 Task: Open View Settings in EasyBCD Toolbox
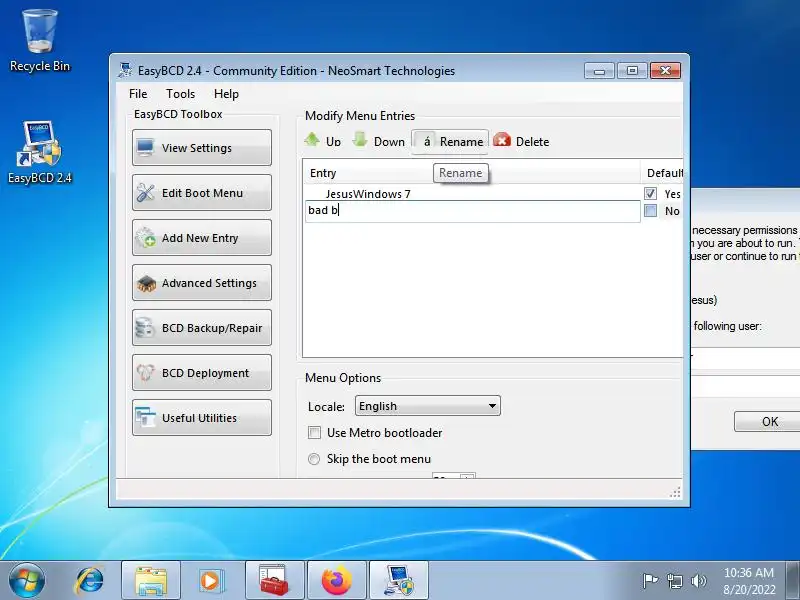[x=202, y=147]
